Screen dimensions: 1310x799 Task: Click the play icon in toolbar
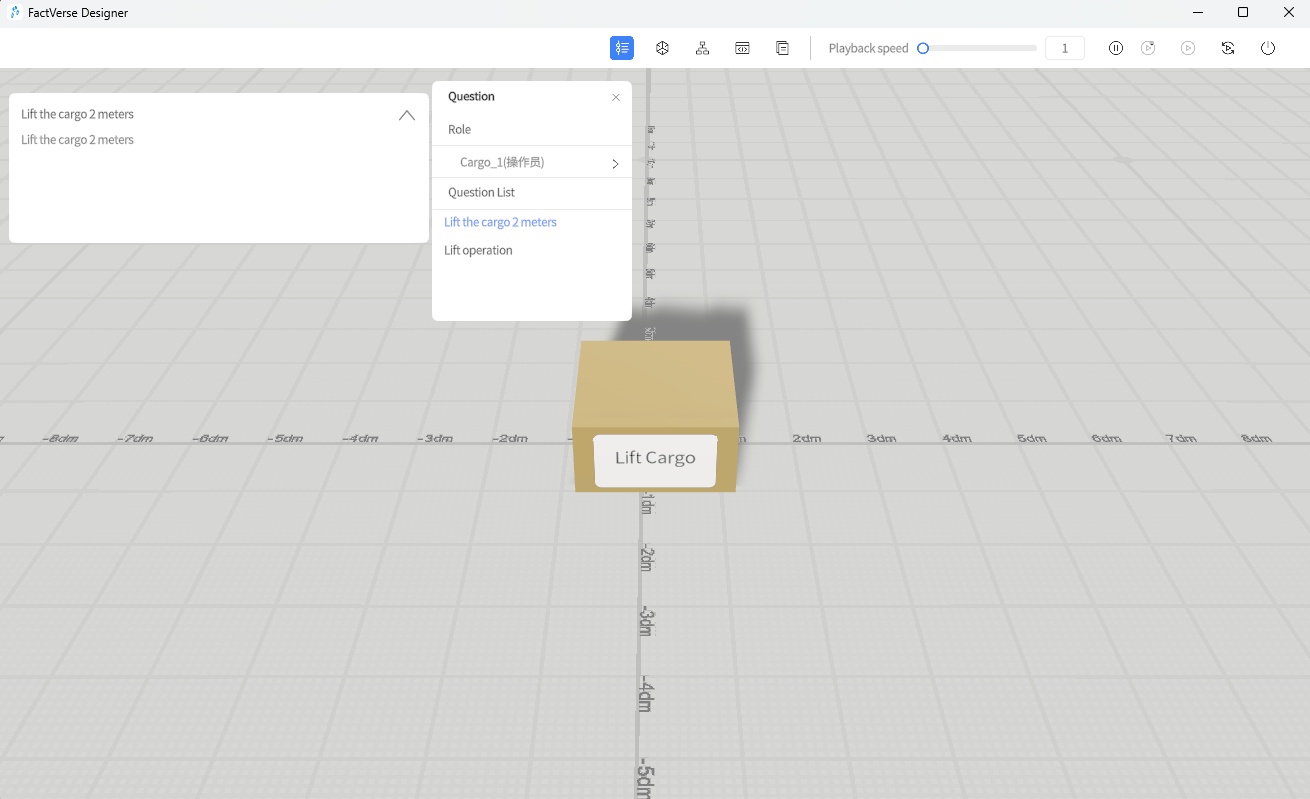pos(1188,47)
